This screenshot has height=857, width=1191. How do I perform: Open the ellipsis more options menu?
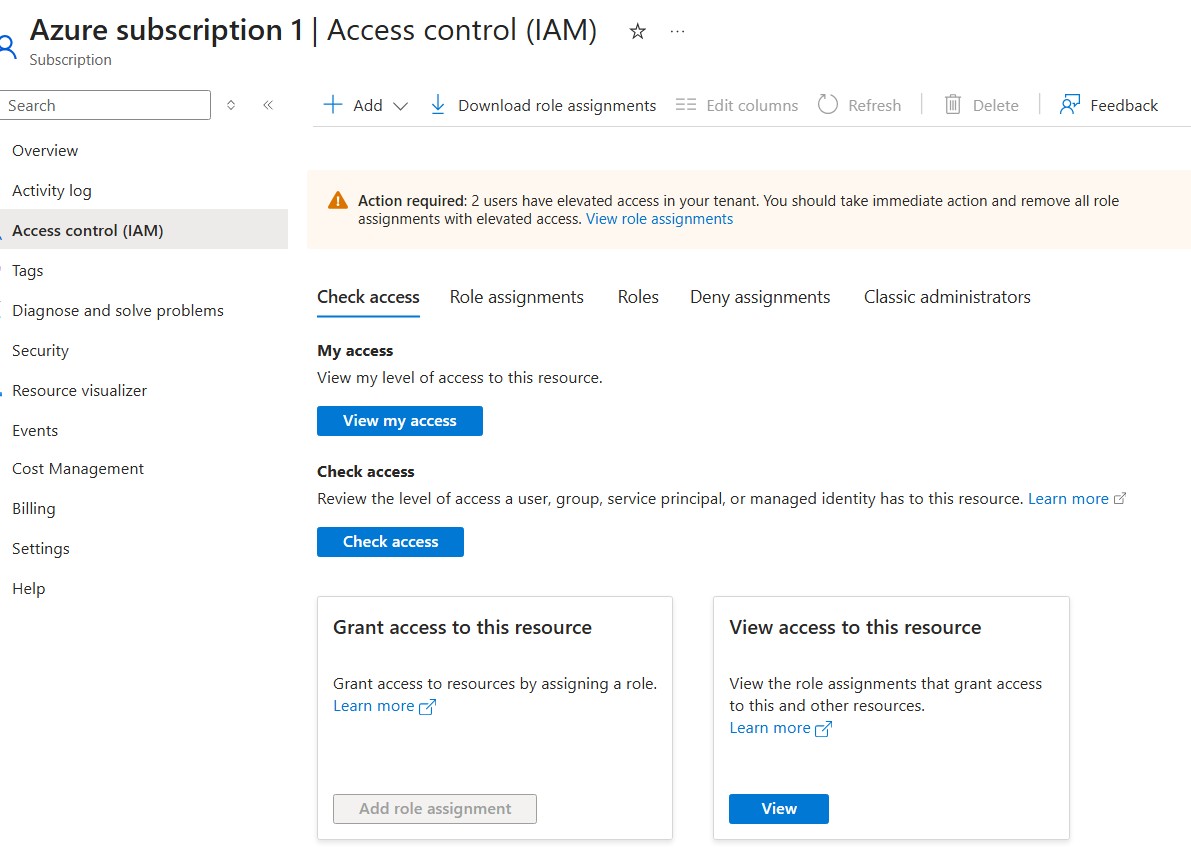point(678,31)
